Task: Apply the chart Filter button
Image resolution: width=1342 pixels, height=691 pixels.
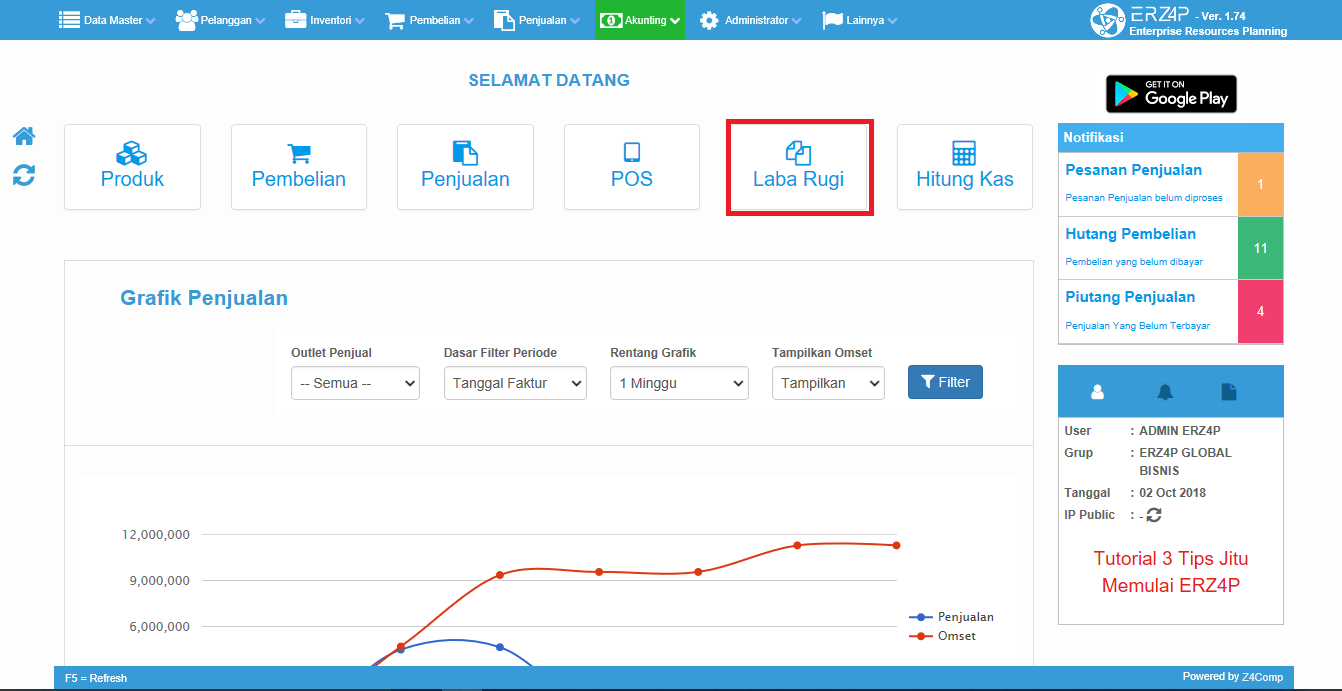Action: click(945, 382)
